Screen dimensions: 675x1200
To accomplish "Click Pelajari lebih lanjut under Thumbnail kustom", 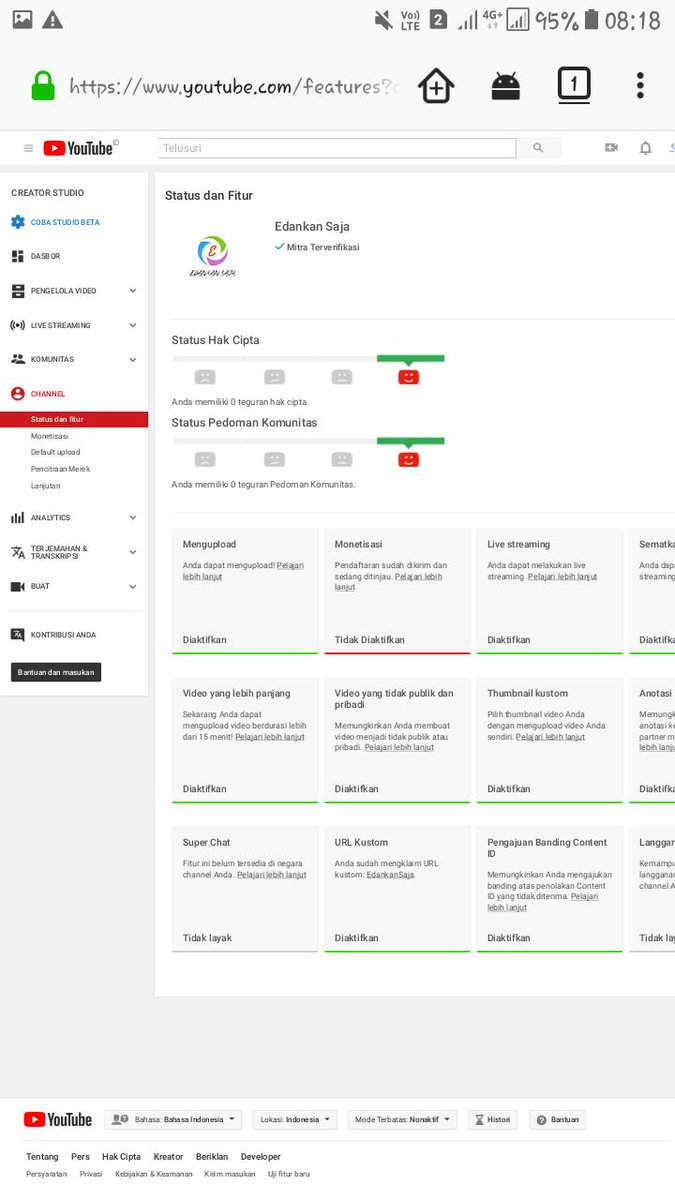I will 550,737.
